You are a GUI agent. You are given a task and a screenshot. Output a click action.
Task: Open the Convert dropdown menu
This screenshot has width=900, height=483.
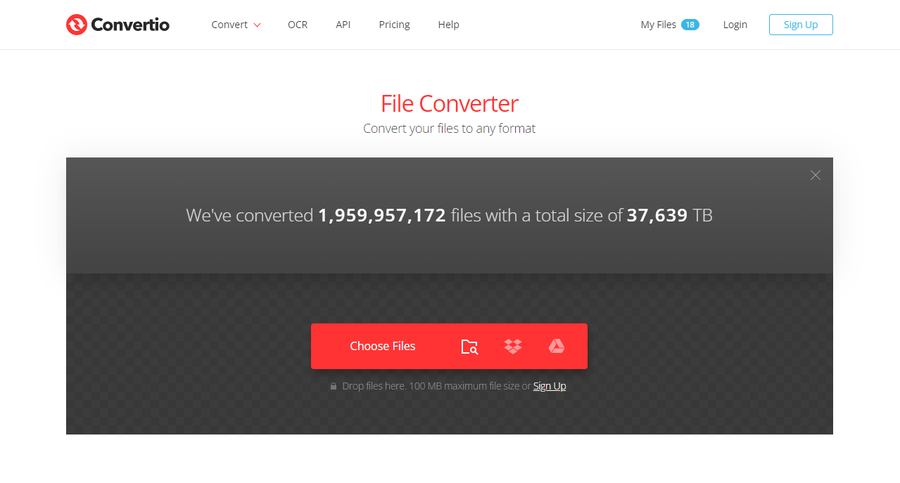tap(236, 25)
